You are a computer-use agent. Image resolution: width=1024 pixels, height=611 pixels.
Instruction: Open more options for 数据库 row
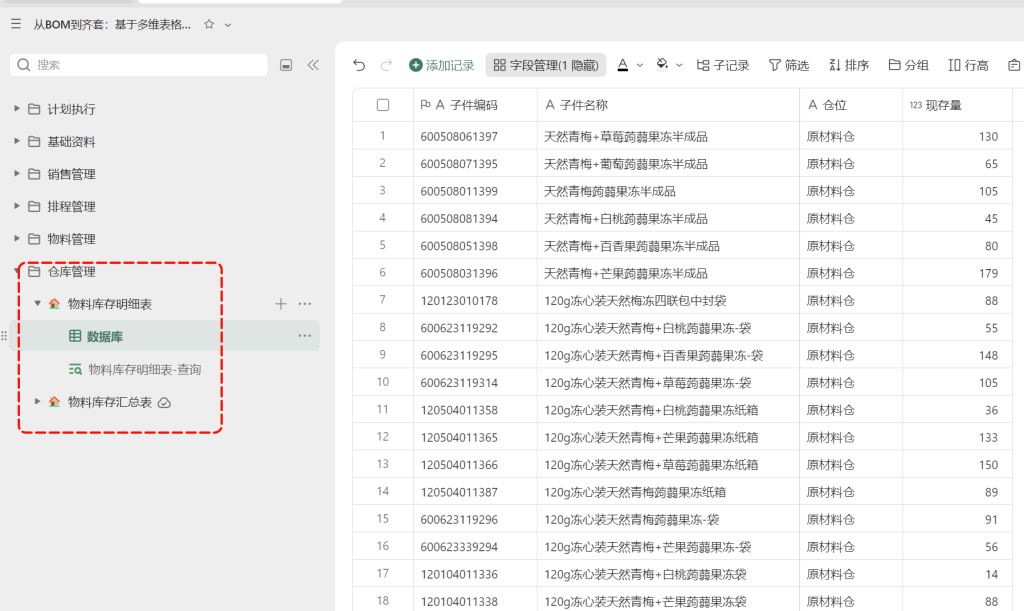[305, 336]
